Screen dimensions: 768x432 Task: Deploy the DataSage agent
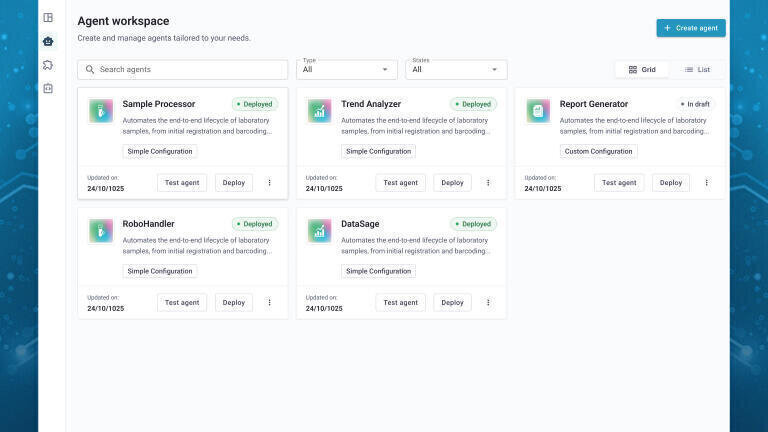coord(452,302)
